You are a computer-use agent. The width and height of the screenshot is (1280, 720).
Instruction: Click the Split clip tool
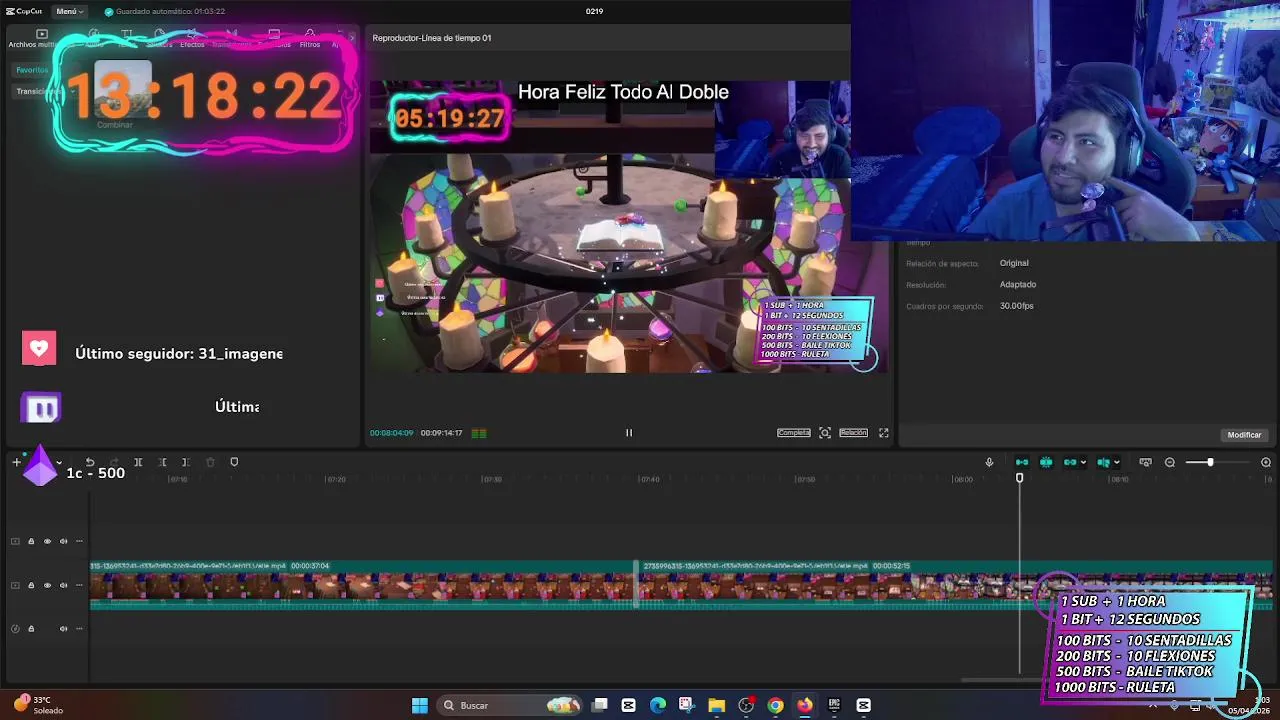138,462
